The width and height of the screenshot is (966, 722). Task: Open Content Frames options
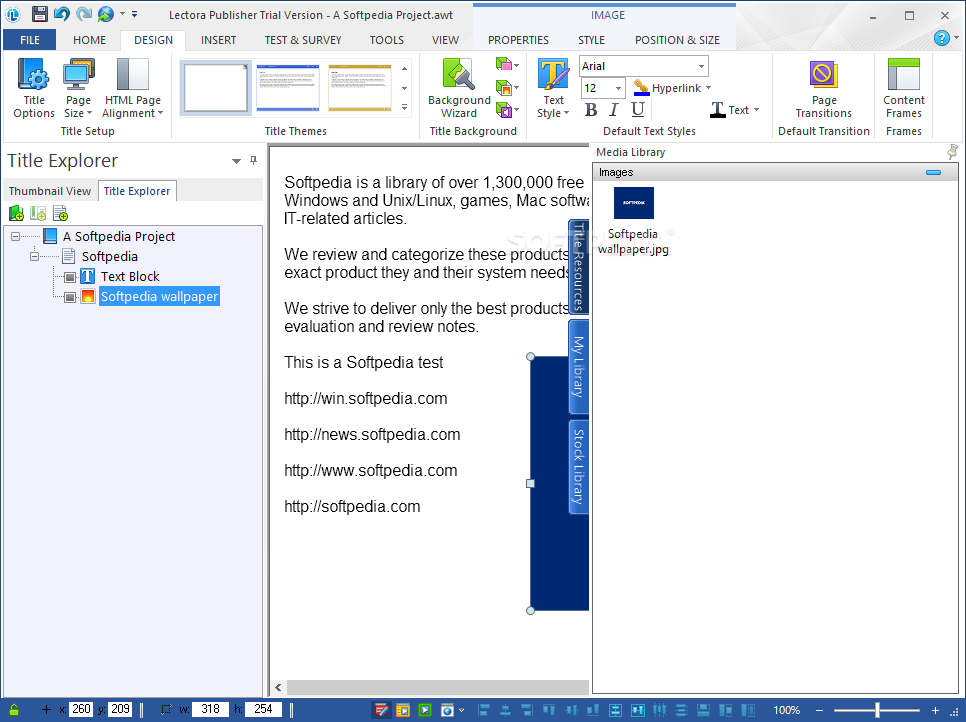pos(903,88)
